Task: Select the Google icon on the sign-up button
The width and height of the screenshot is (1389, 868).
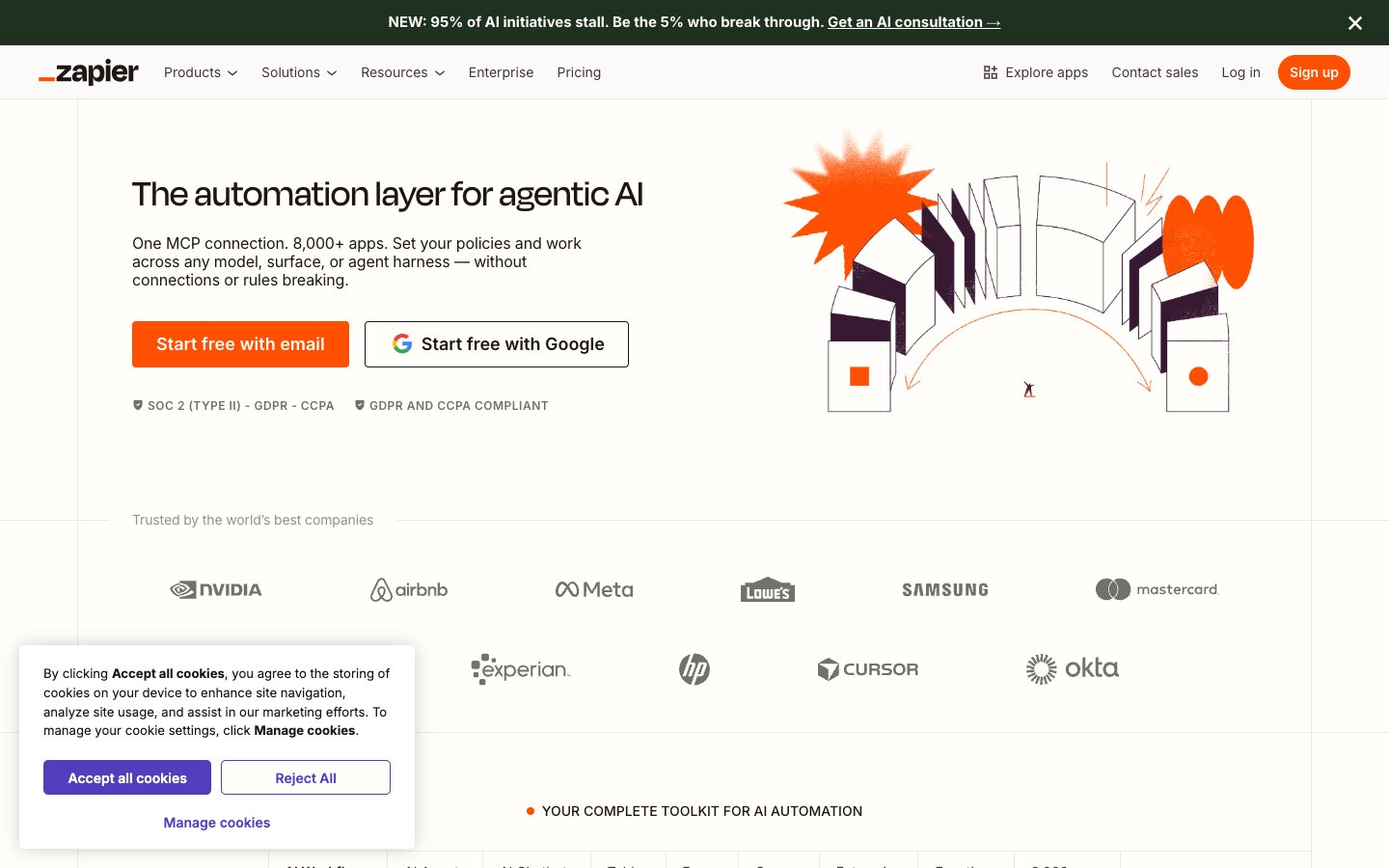Action: tap(402, 343)
